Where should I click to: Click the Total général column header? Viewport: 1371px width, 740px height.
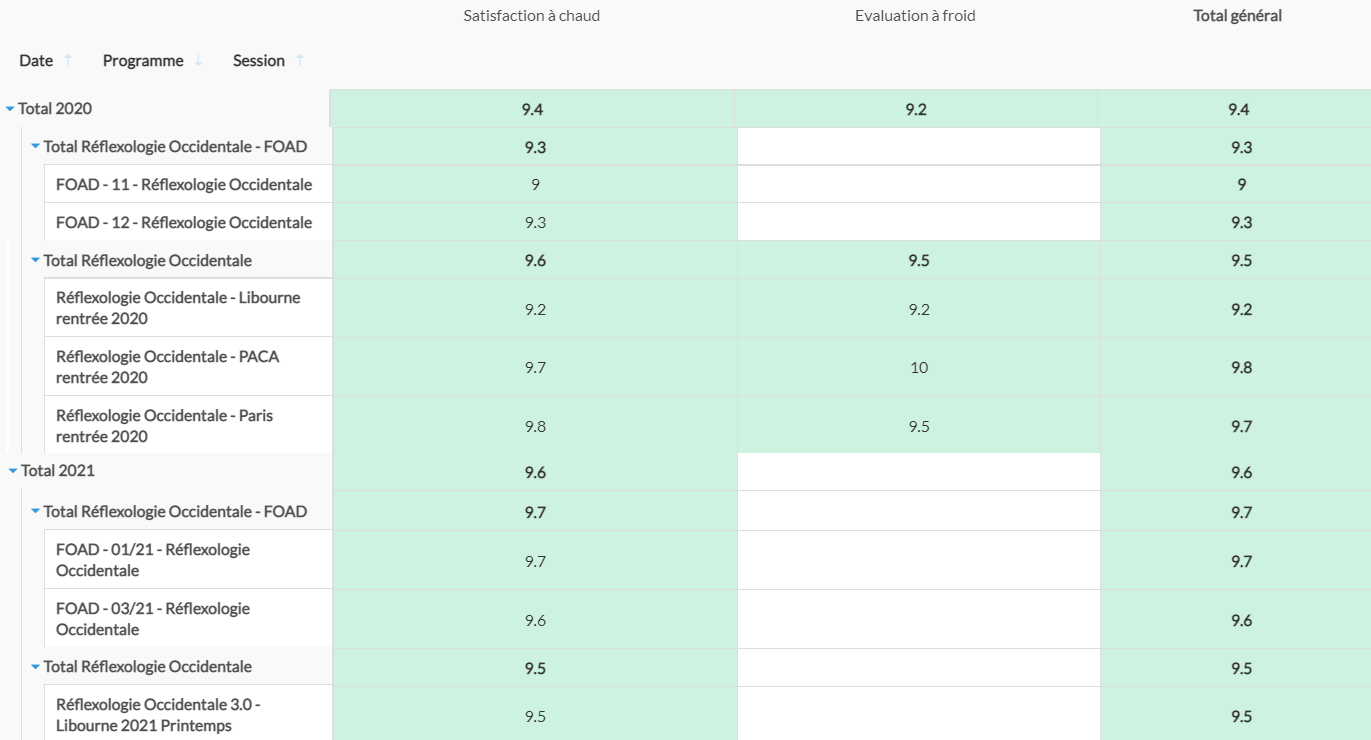[x=1238, y=16]
